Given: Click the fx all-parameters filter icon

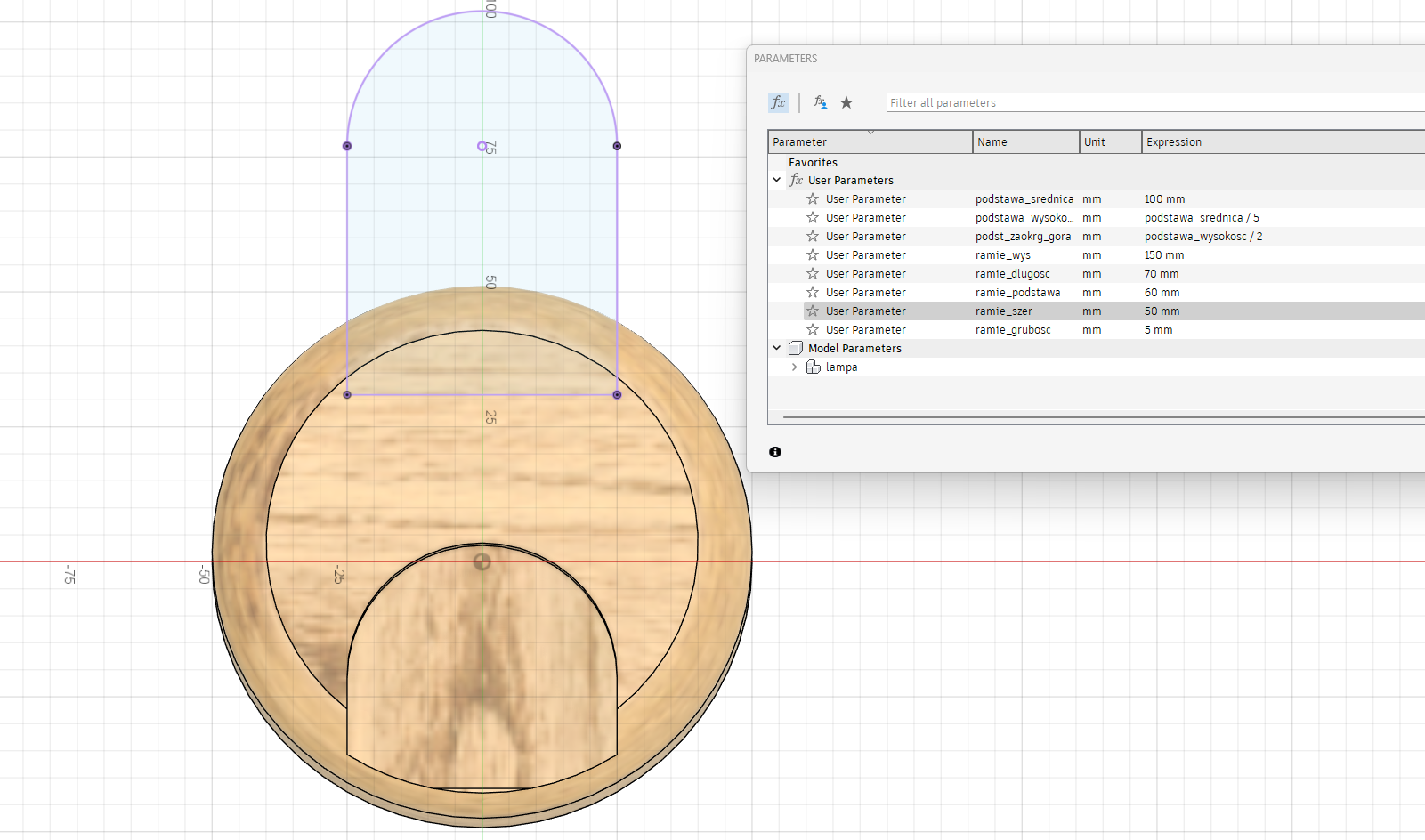Looking at the screenshot, I should (x=778, y=102).
